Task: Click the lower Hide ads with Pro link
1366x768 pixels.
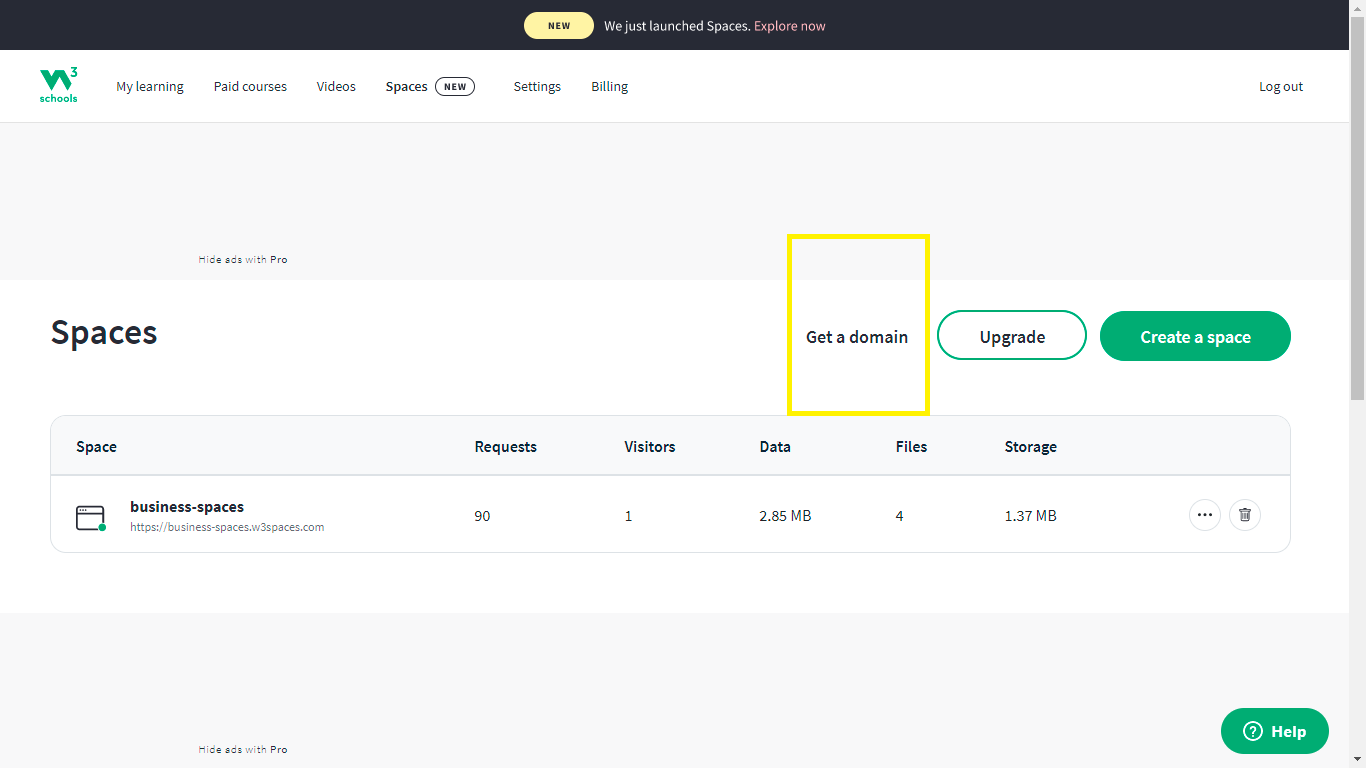Action: pyautogui.click(x=243, y=750)
